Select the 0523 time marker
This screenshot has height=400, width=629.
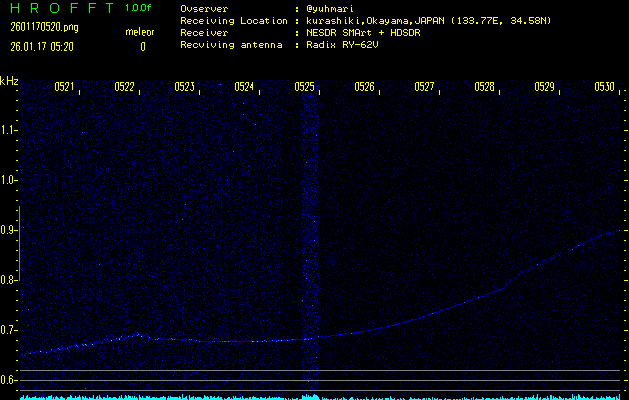point(184,87)
